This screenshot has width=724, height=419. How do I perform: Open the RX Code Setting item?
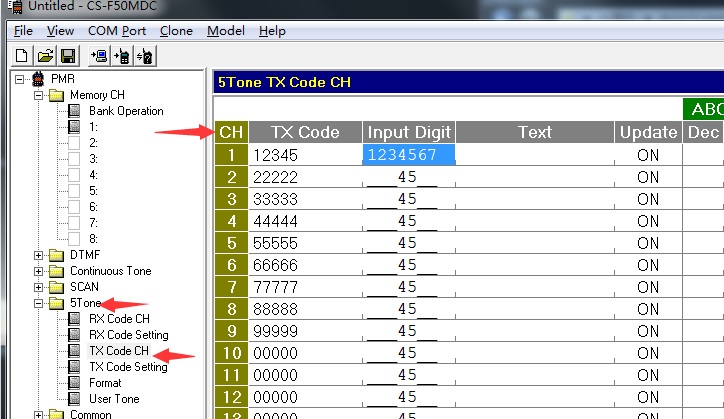click(x=129, y=335)
